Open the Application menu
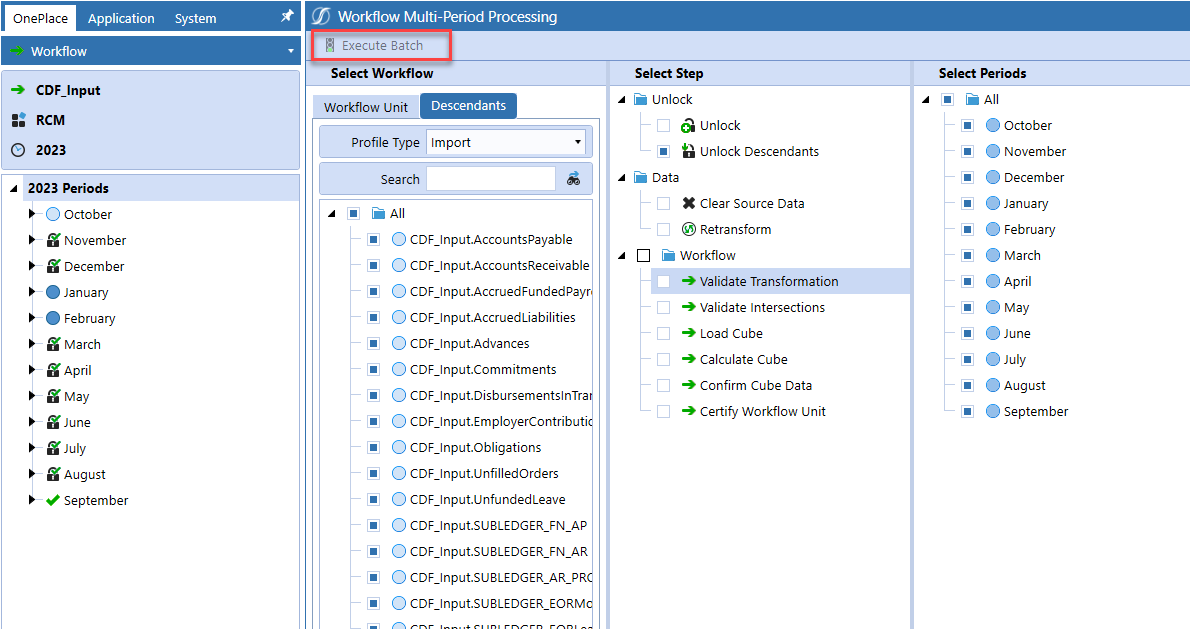 121,17
